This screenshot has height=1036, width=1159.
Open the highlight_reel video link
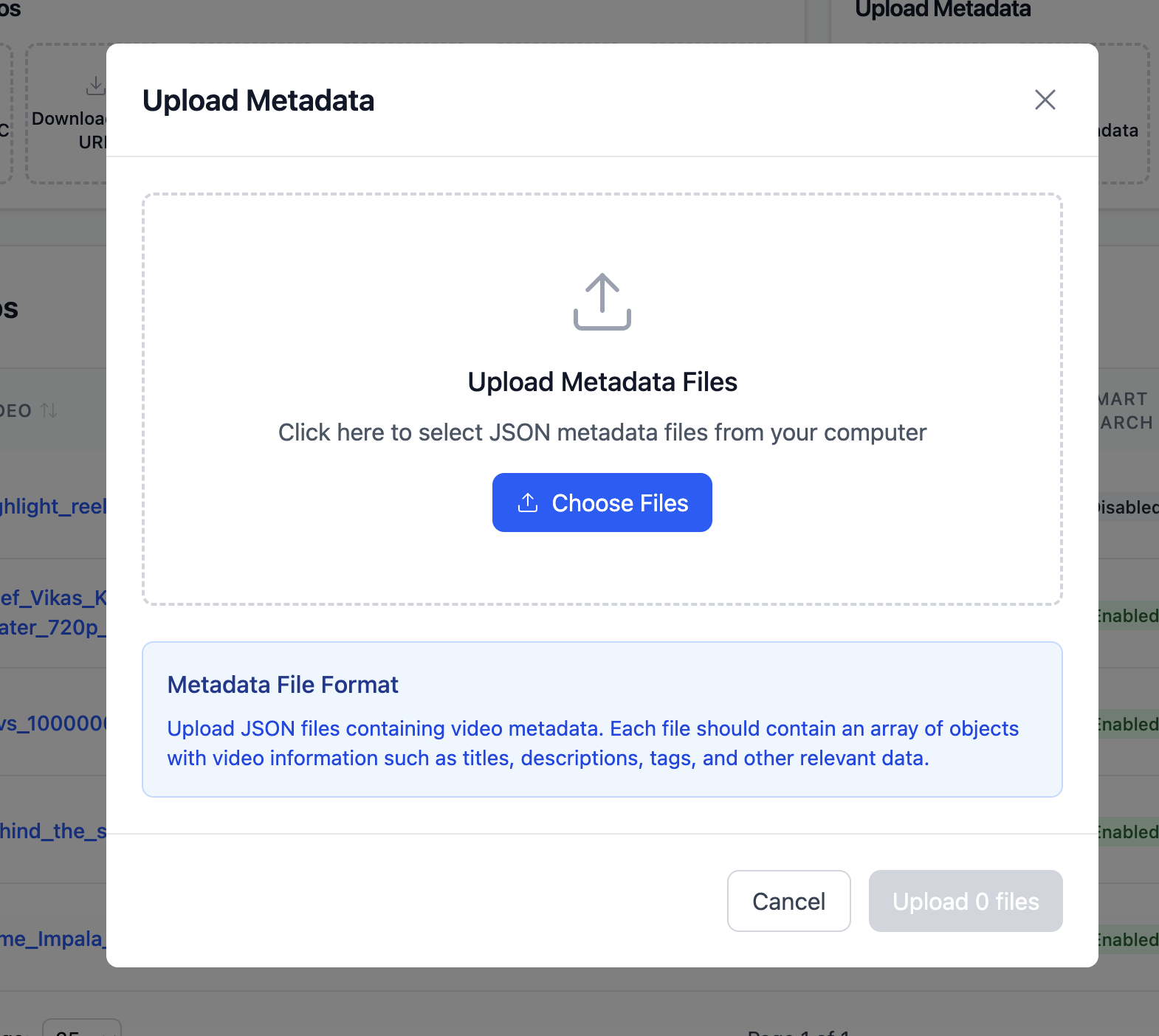[53, 506]
